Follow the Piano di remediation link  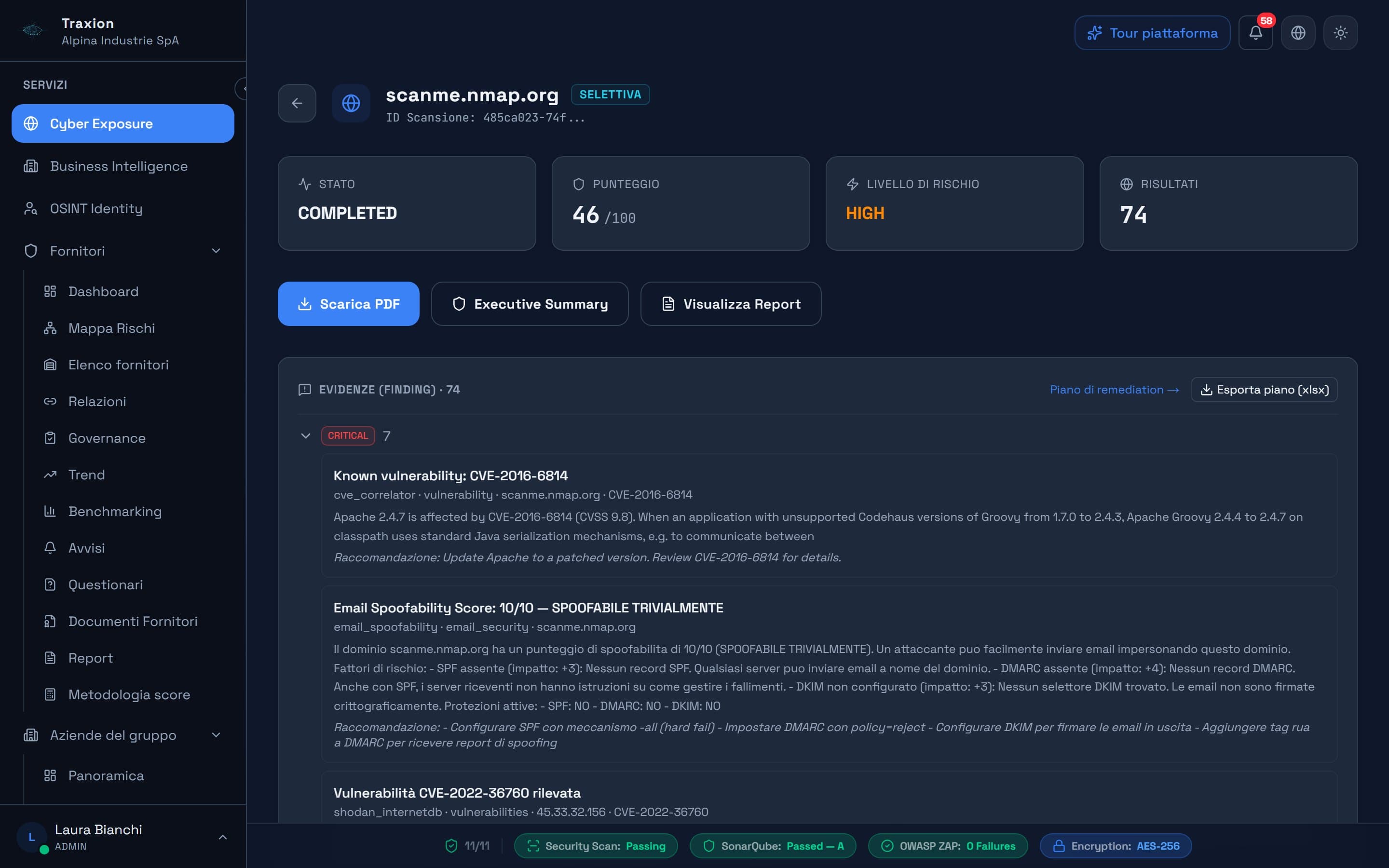click(x=1114, y=390)
